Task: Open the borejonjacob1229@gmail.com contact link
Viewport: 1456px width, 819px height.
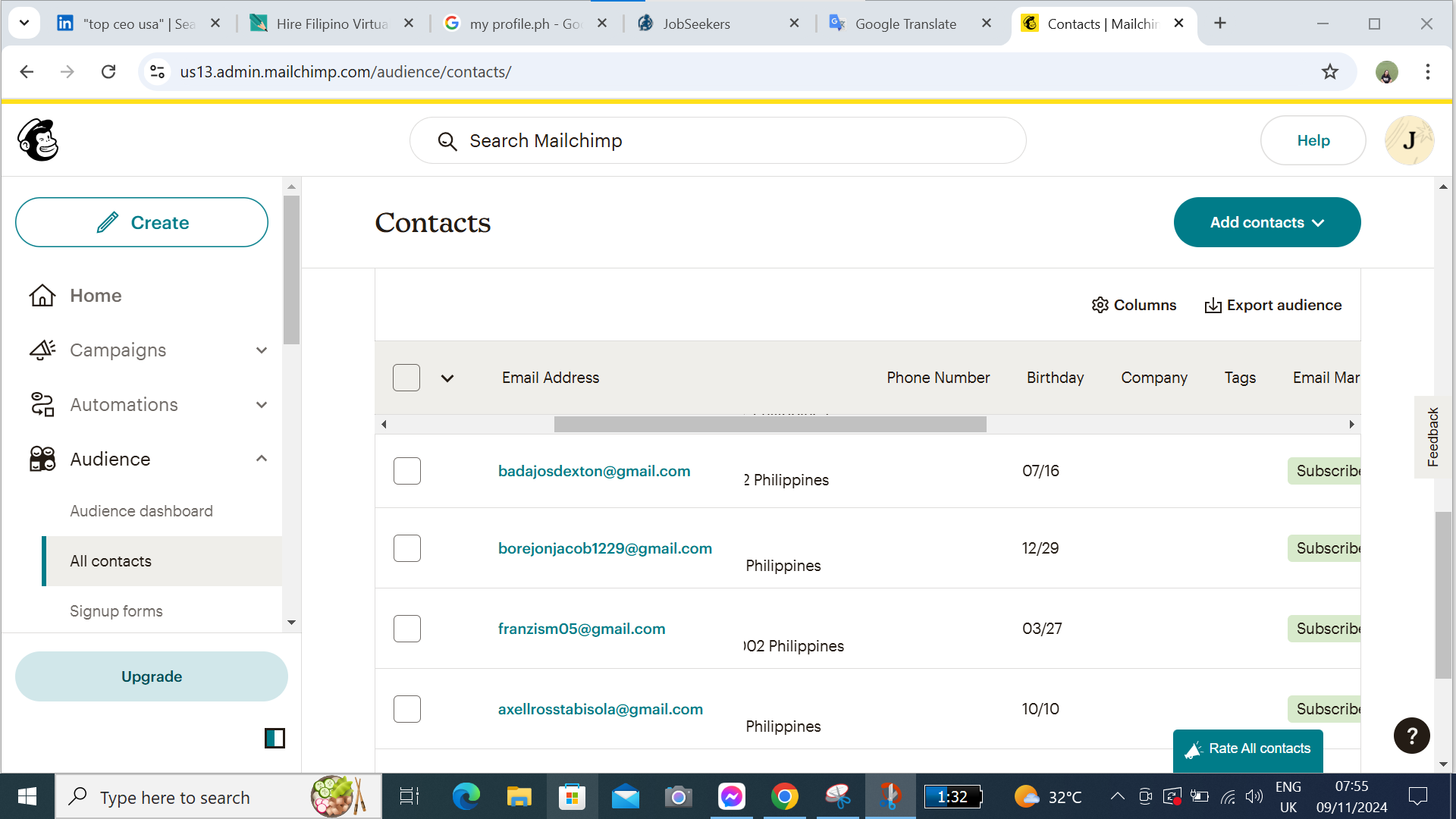Action: (604, 548)
